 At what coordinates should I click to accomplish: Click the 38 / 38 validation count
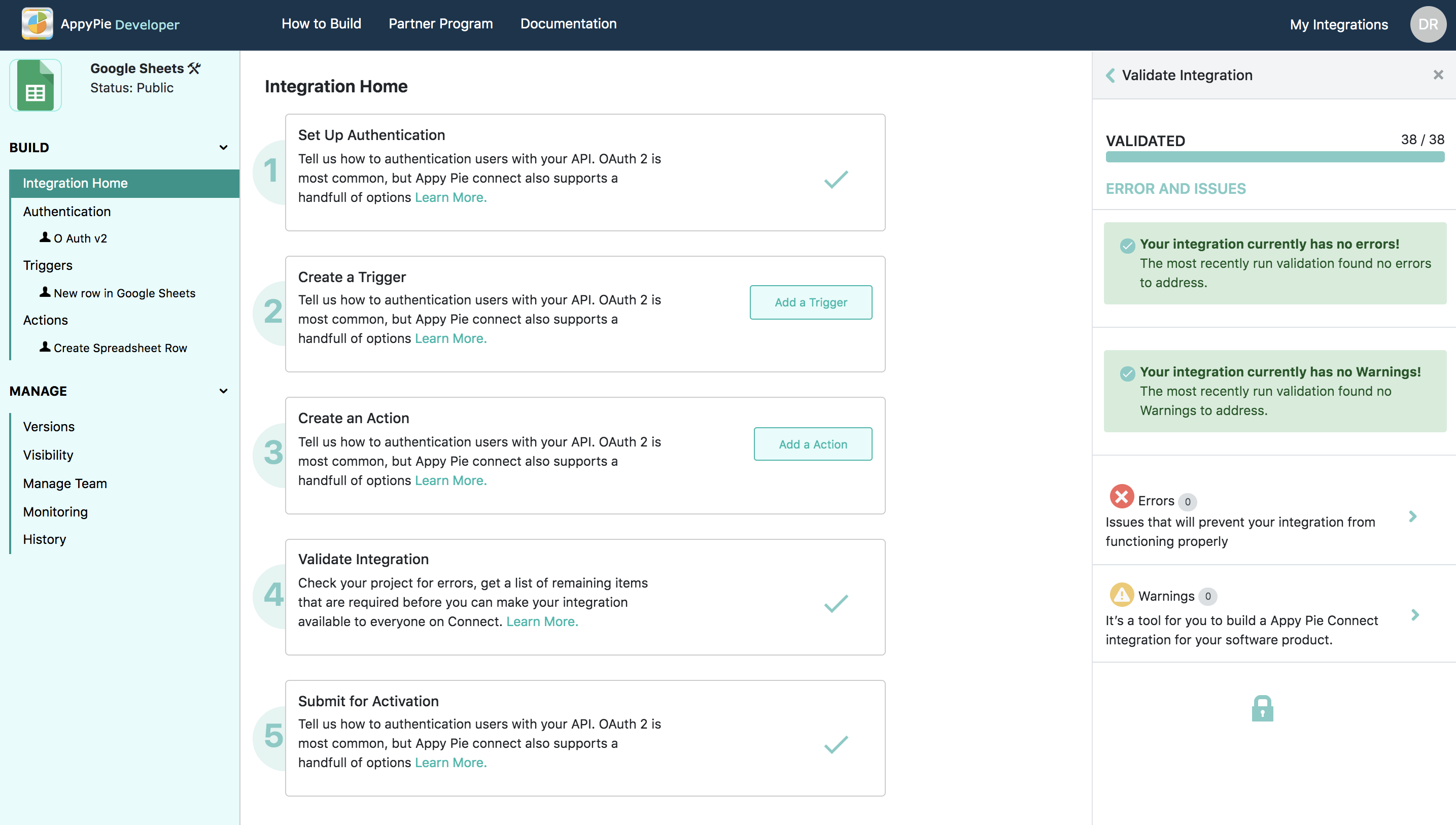pos(1422,140)
